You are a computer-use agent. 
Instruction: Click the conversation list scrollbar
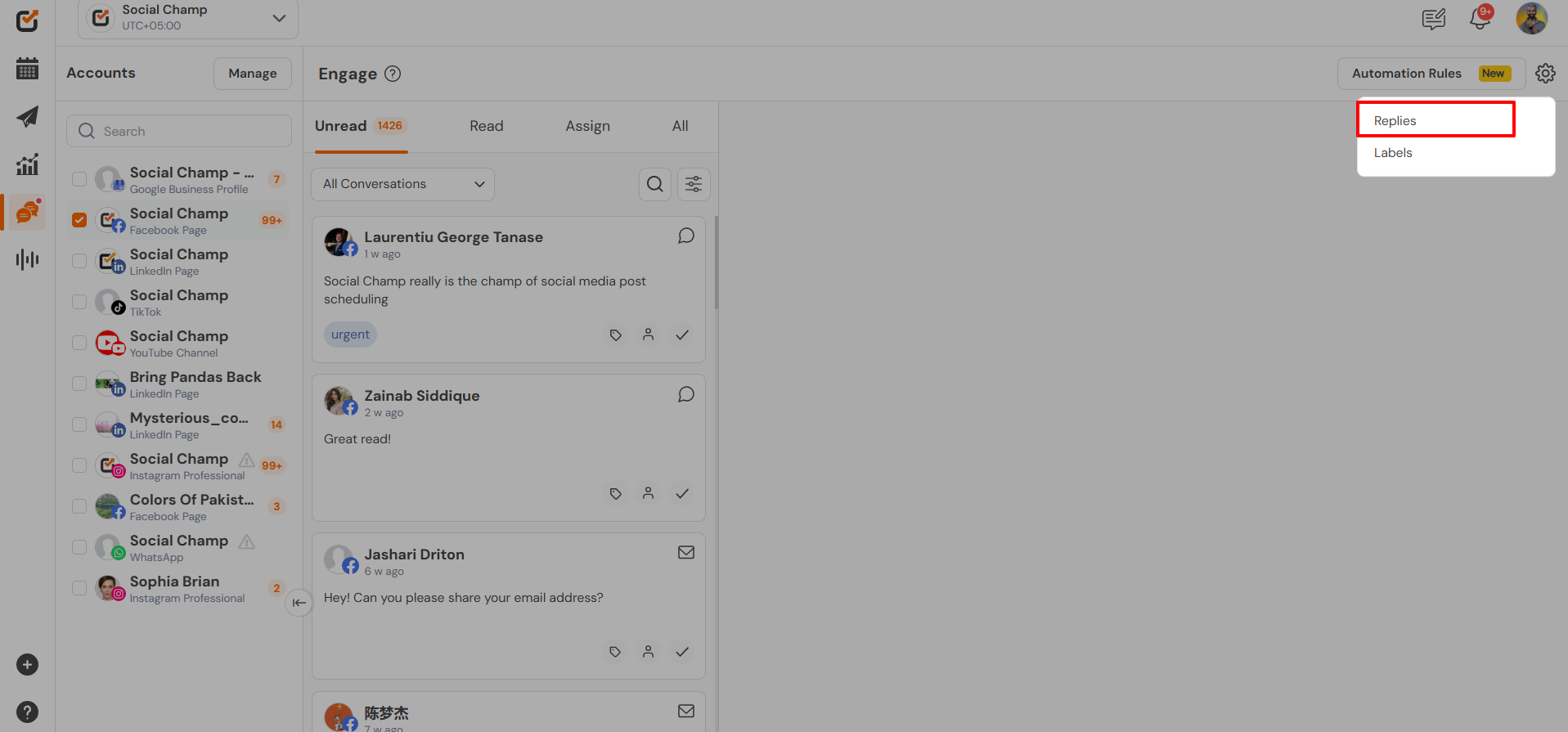pos(717,262)
